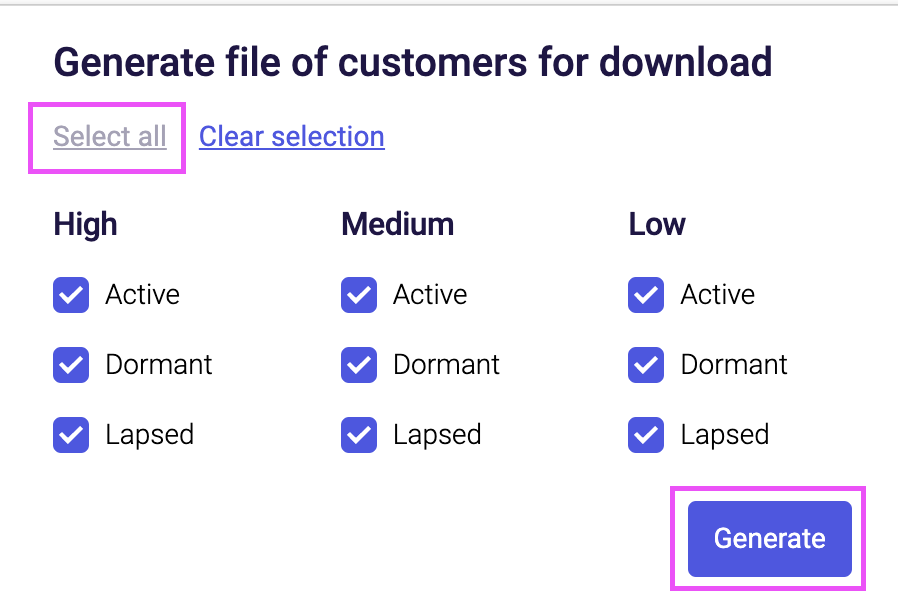The width and height of the screenshot is (898, 608).
Task: Uncheck Active in the Low column
Action: pyautogui.click(x=645, y=294)
